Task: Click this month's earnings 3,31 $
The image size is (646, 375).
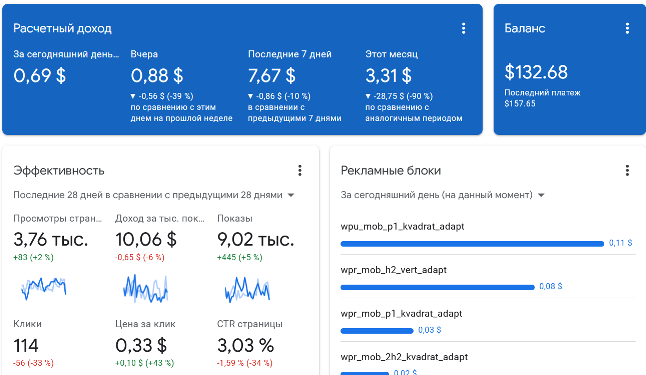Action: 389,76
